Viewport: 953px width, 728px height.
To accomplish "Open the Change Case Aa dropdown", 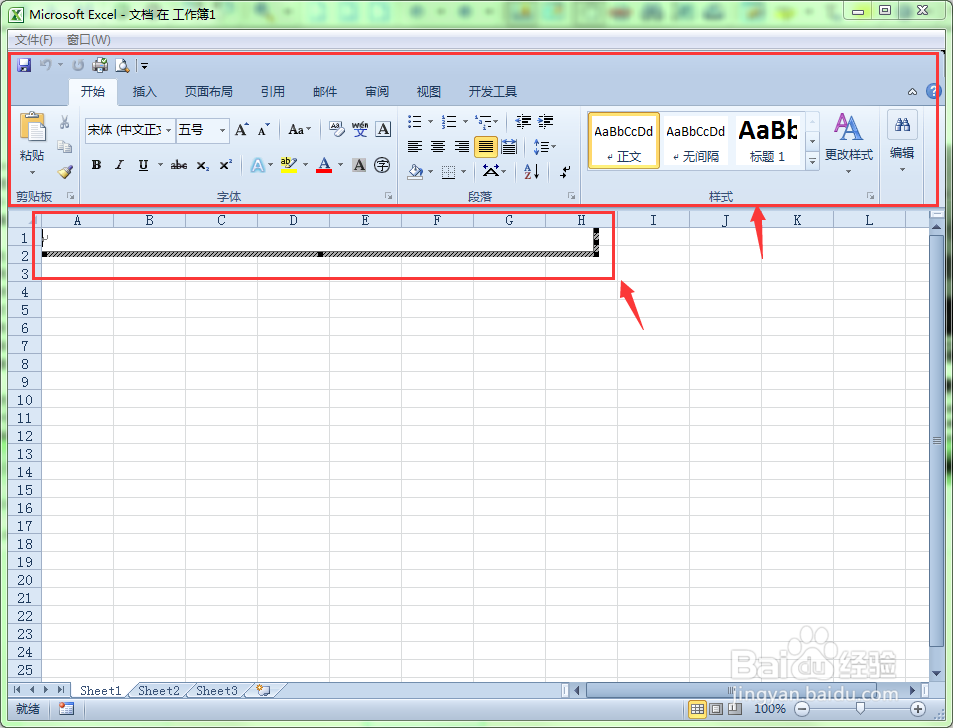I will point(299,129).
